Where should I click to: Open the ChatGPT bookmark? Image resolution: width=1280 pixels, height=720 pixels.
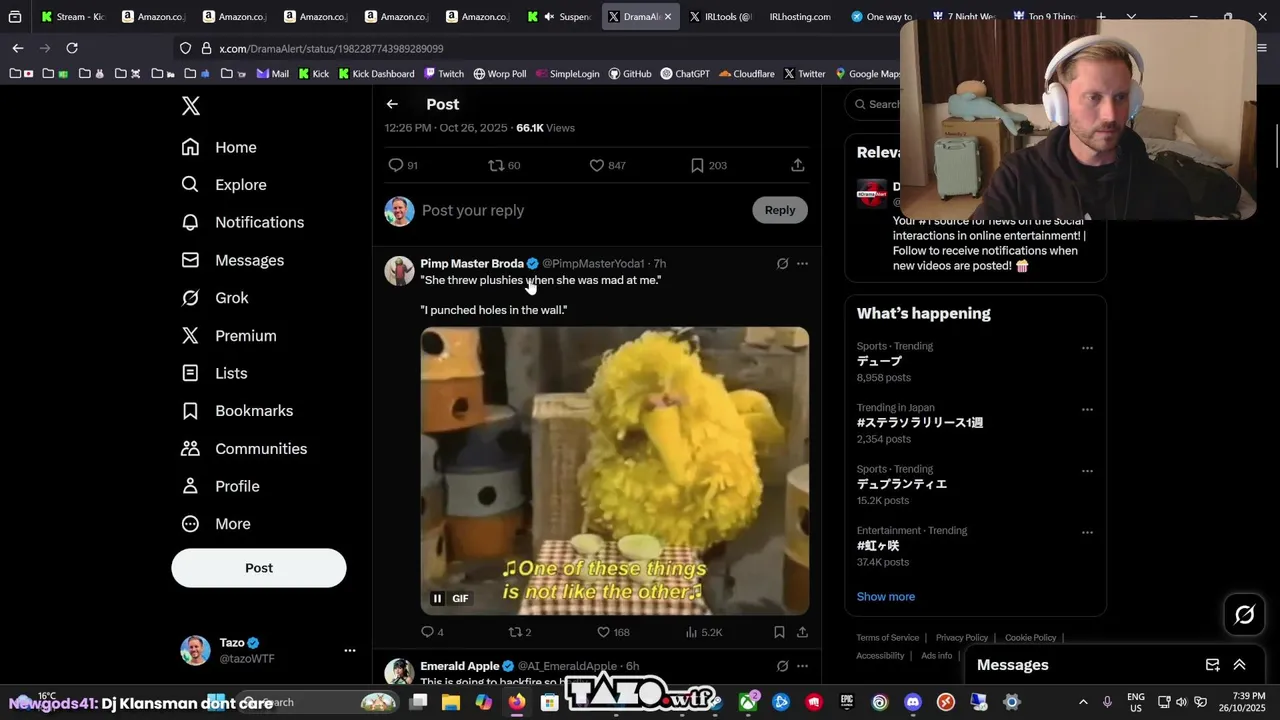click(686, 74)
